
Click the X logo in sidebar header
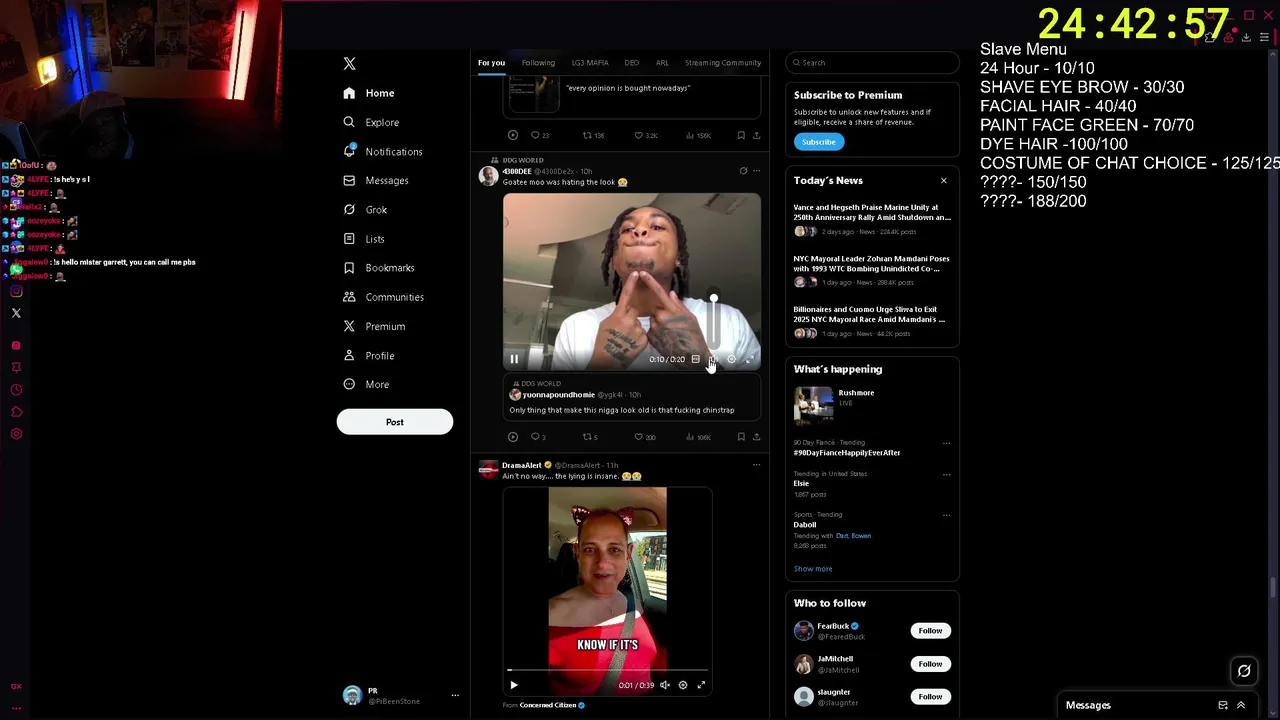(x=349, y=63)
